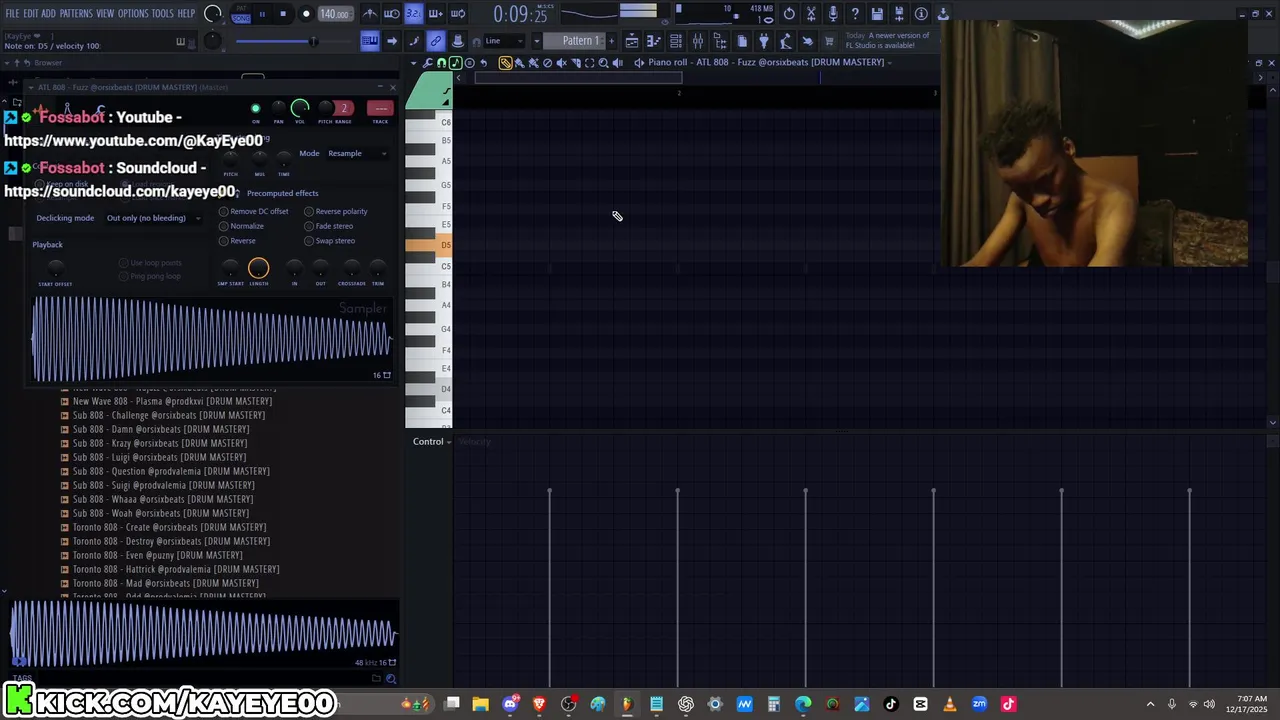This screenshot has height=720, width=1280.
Task: Enable Fade stereo option
Action: pos(328,226)
